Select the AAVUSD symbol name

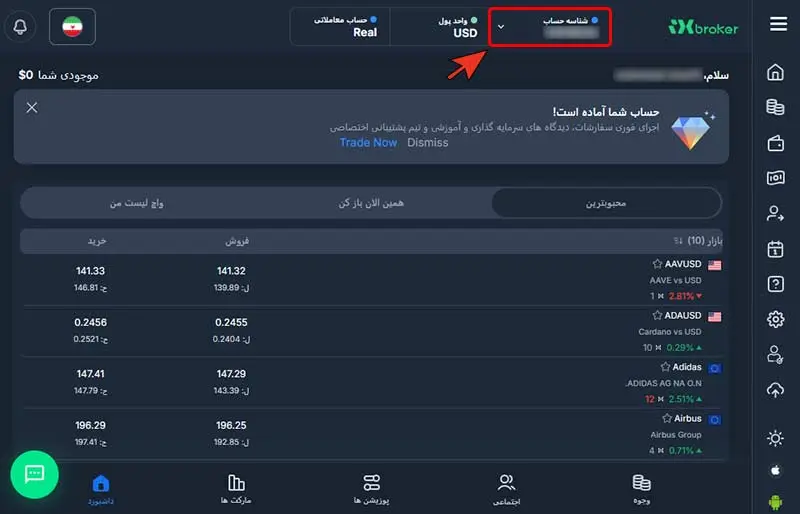pos(683,264)
